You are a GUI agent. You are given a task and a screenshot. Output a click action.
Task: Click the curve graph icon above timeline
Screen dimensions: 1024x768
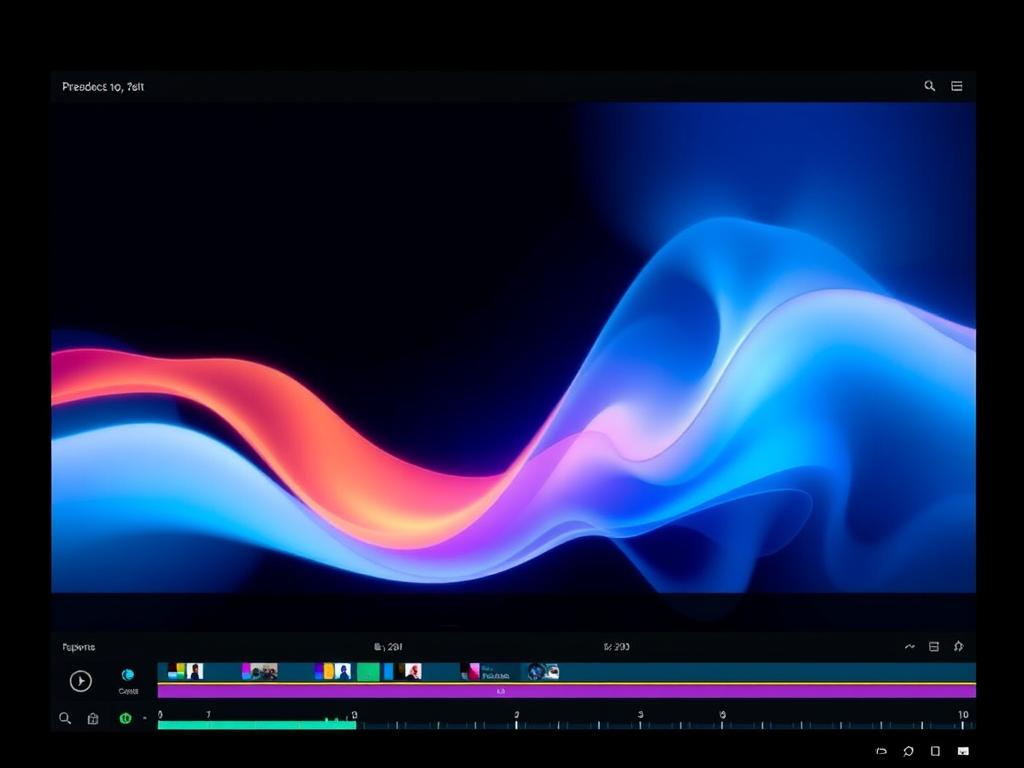(910, 647)
